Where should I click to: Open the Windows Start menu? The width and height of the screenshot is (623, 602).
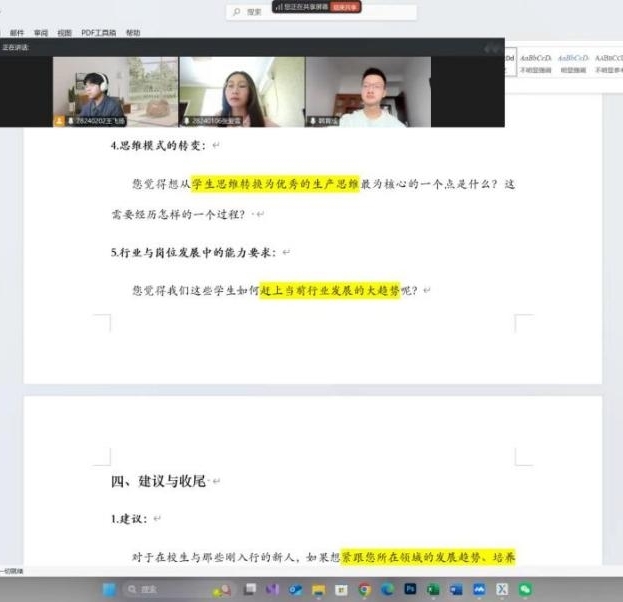108,590
